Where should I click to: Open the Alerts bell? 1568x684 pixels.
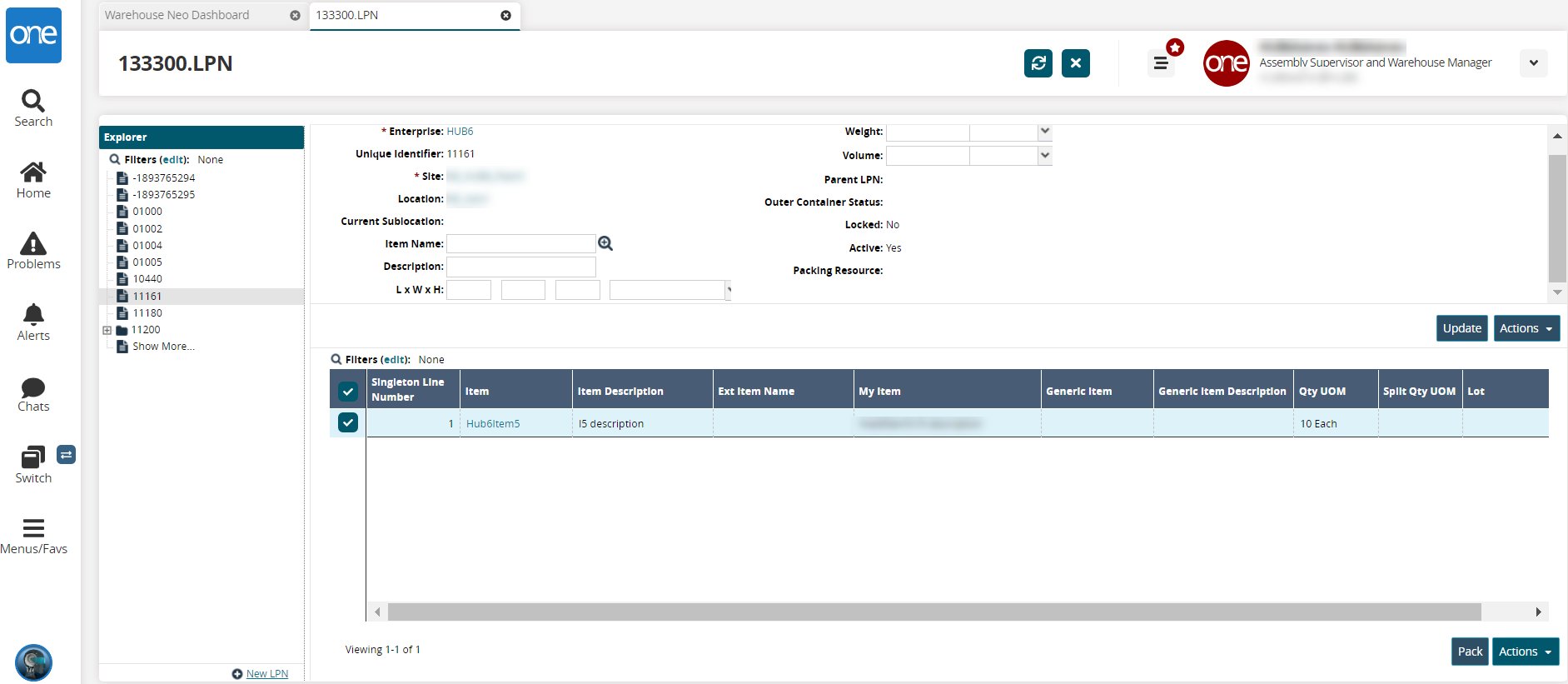(x=33, y=322)
